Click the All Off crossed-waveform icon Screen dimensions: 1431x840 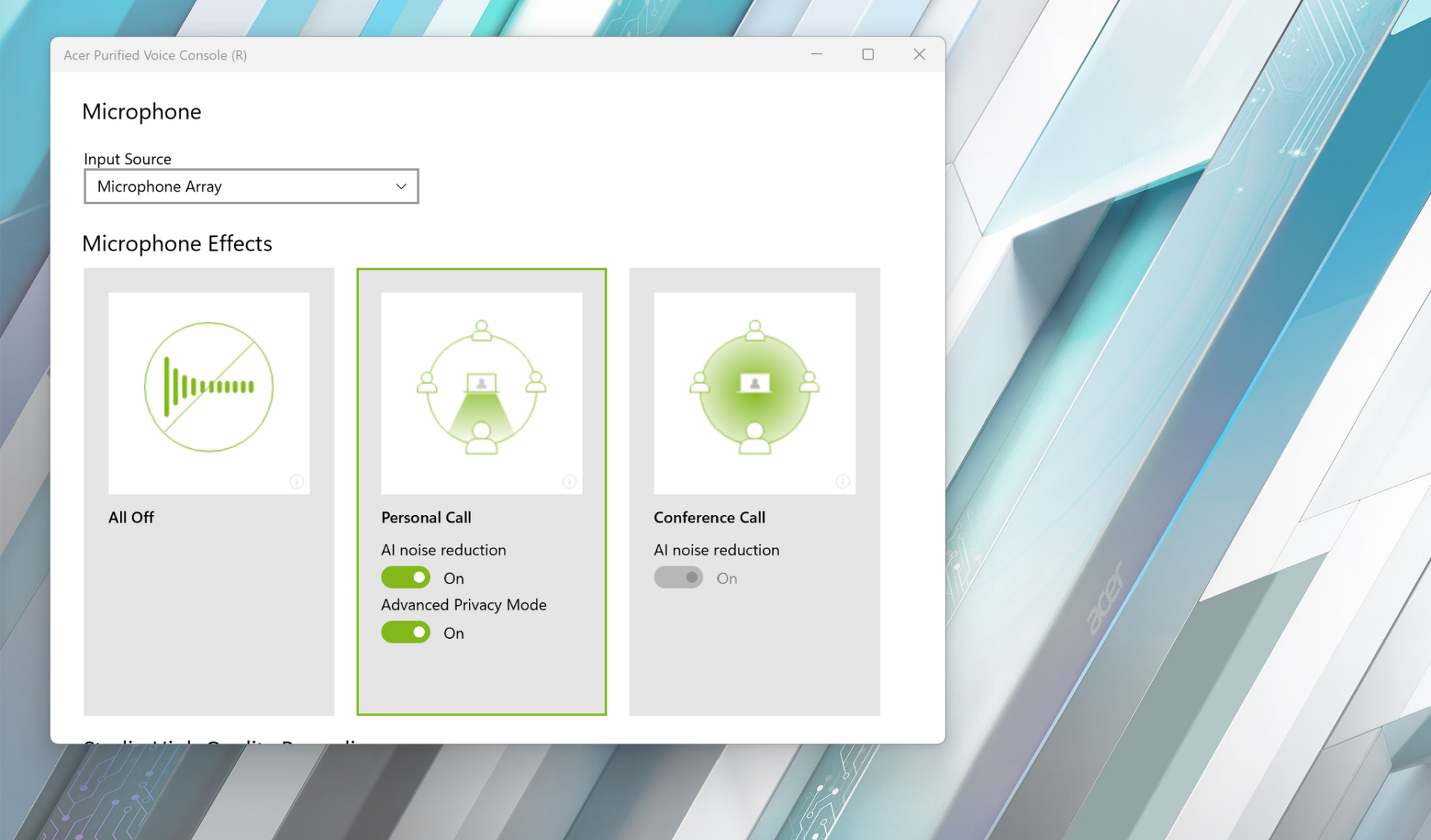[x=209, y=387]
